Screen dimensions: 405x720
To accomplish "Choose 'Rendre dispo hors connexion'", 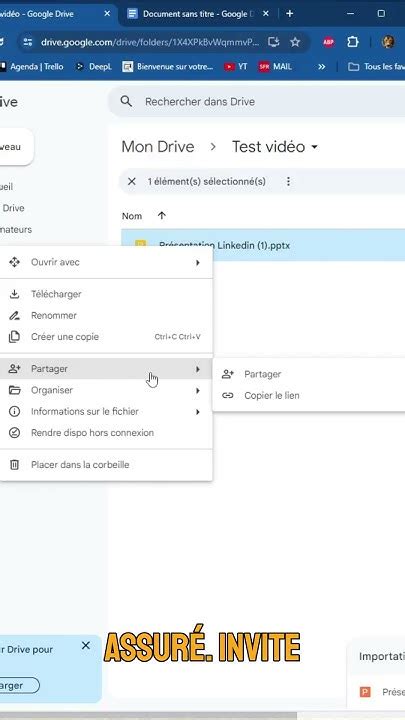I will (106, 433).
